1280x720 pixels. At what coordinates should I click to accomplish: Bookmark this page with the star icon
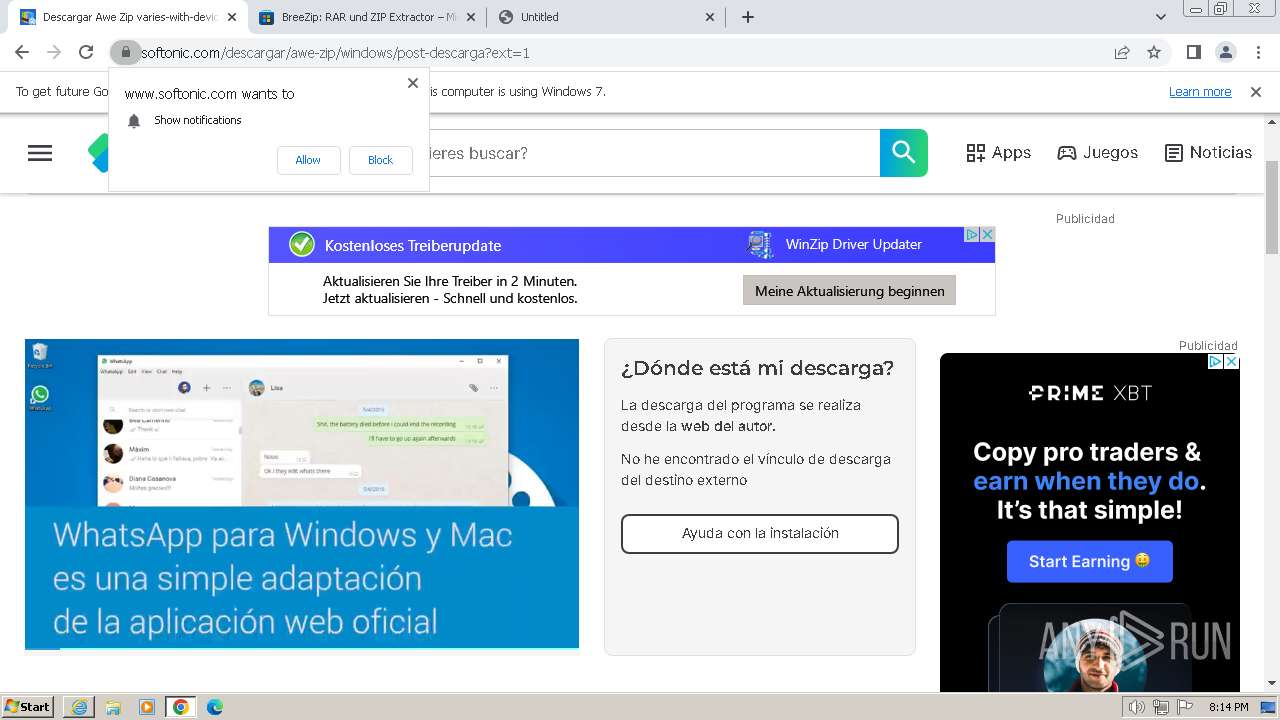click(x=1154, y=52)
